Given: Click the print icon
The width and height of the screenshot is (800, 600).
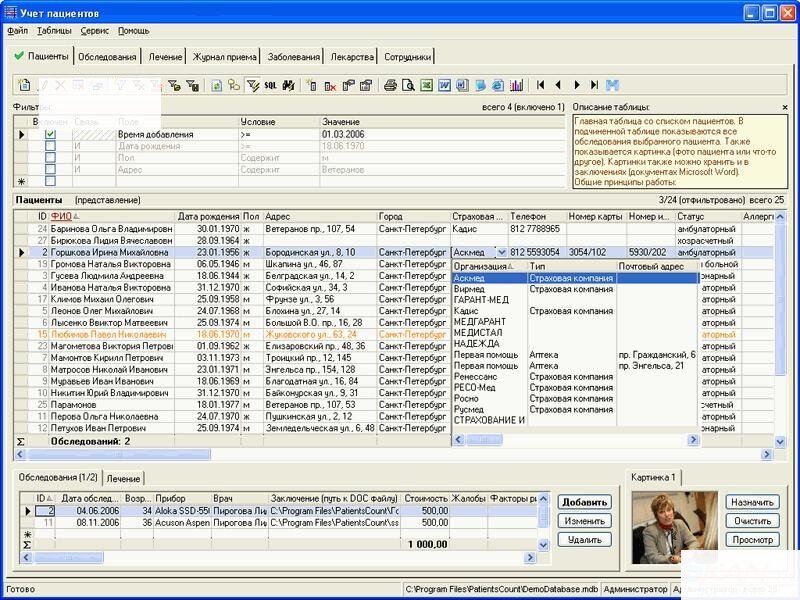Looking at the screenshot, I should point(390,85).
